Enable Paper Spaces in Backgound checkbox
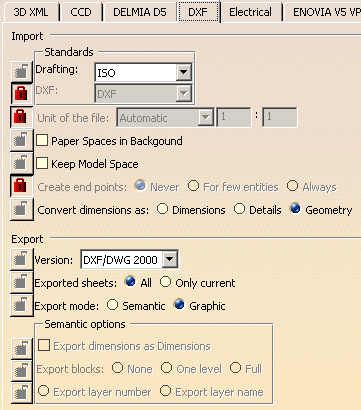 (42, 140)
